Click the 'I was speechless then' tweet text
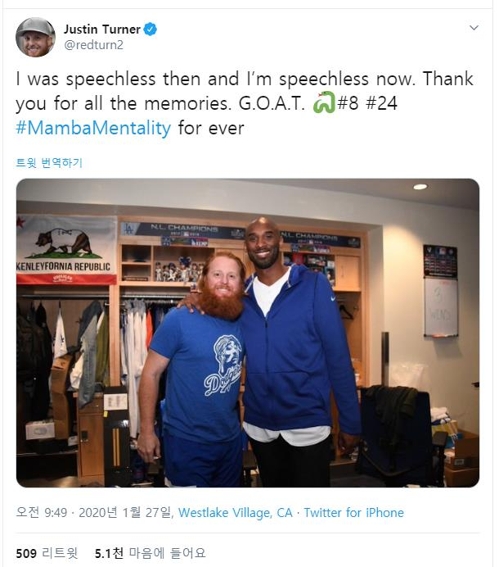 pos(110,79)
